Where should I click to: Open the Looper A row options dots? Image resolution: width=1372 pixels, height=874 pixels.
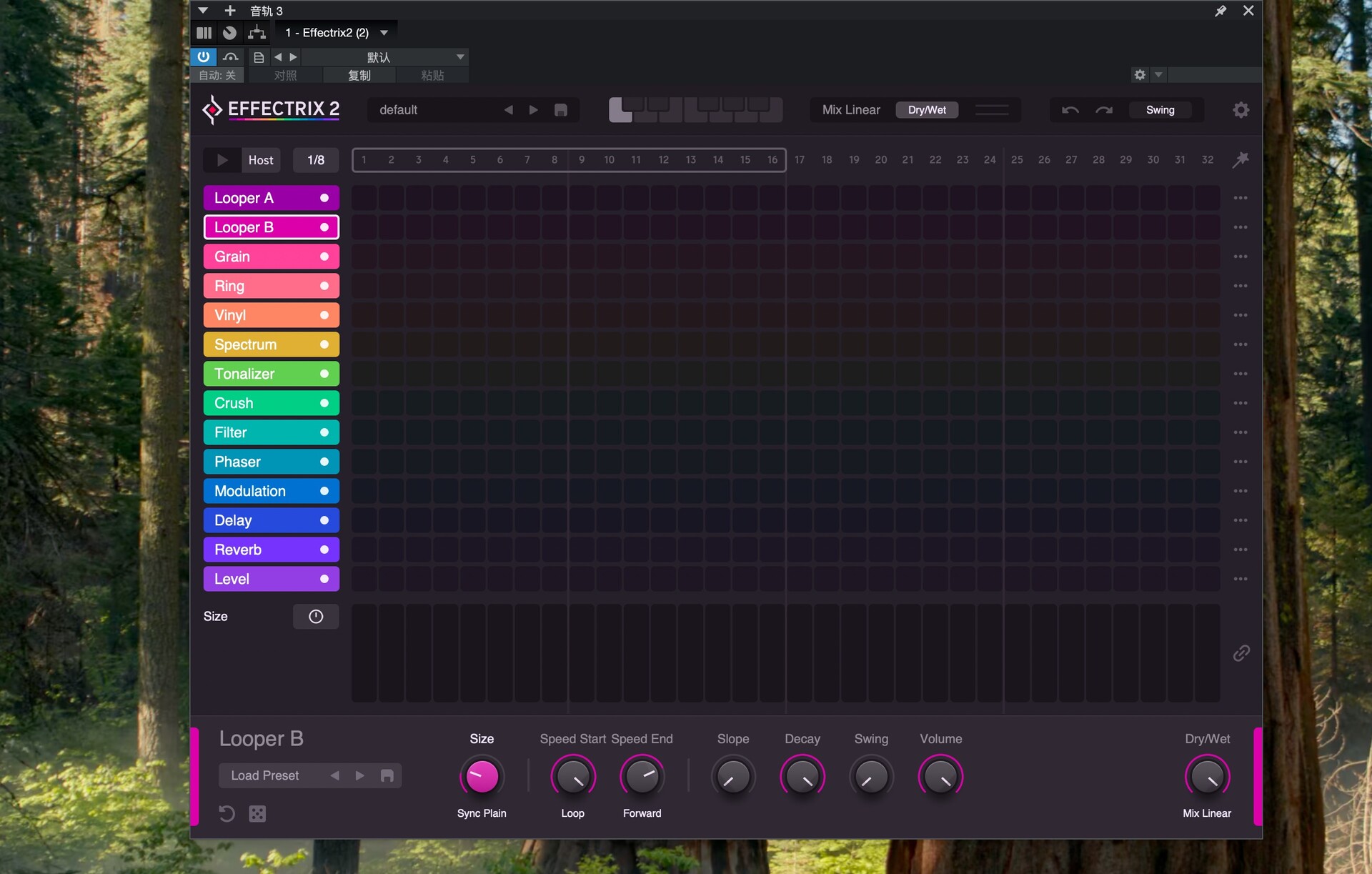1241,198
